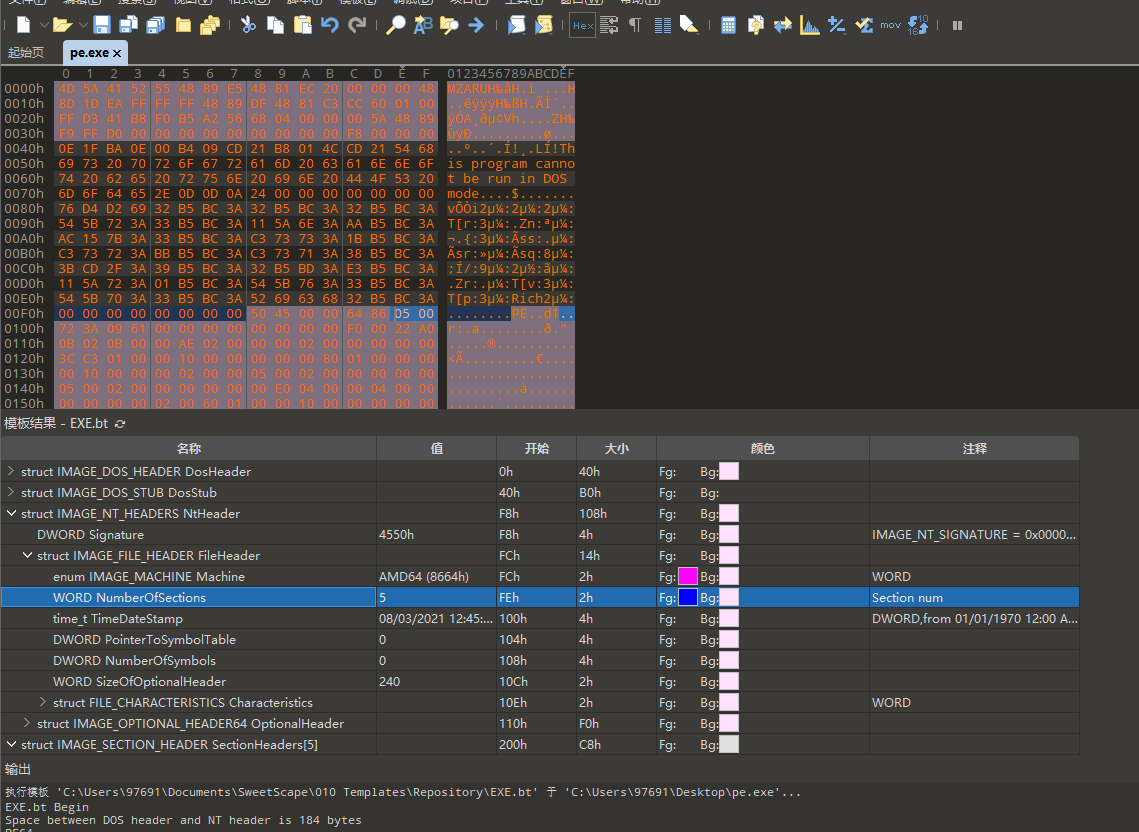Click the Paste clipboard icon

[303, 25]
